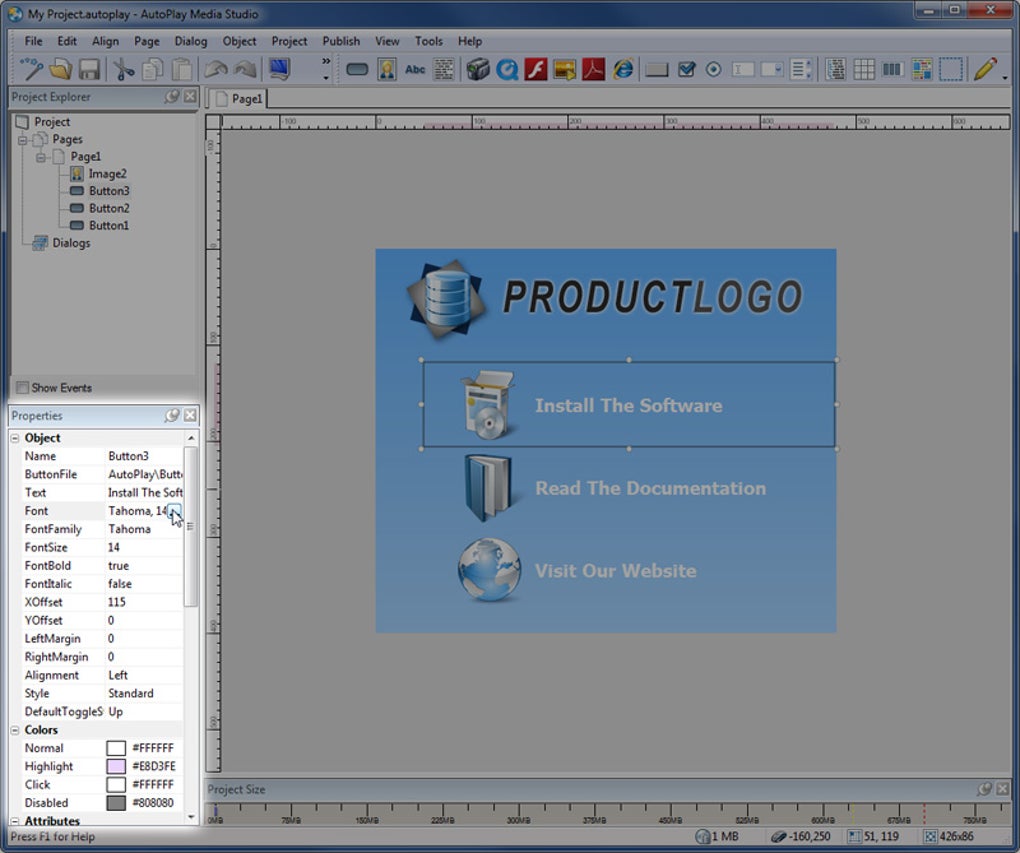Insert a new Button object from toolbar

click(x=357, y=70)
